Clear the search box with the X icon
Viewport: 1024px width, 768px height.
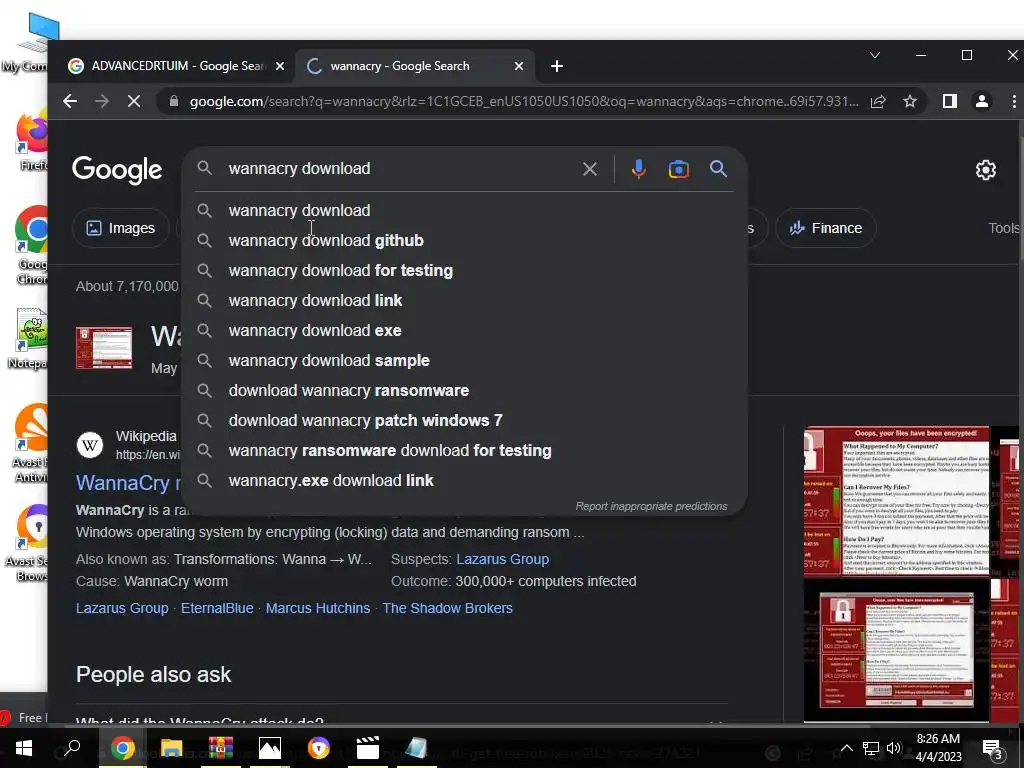click(590, 169)
